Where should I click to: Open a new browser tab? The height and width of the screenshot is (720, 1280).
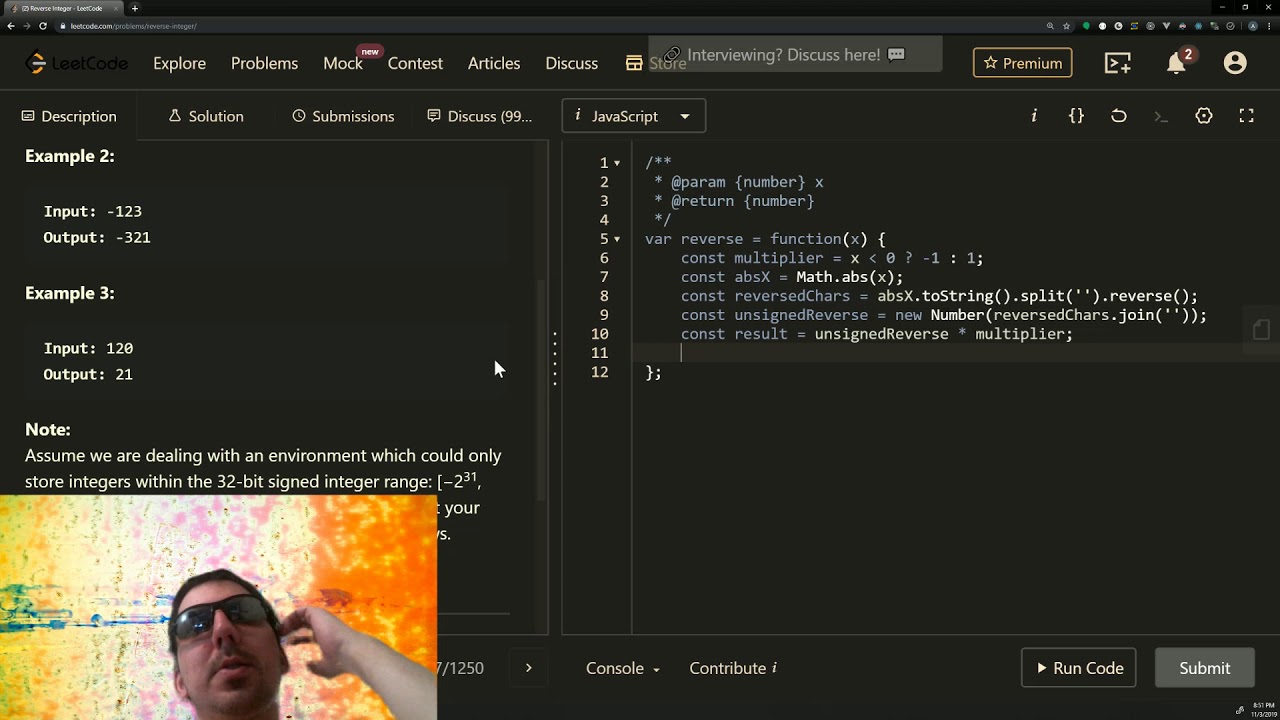tap(134, 8)
